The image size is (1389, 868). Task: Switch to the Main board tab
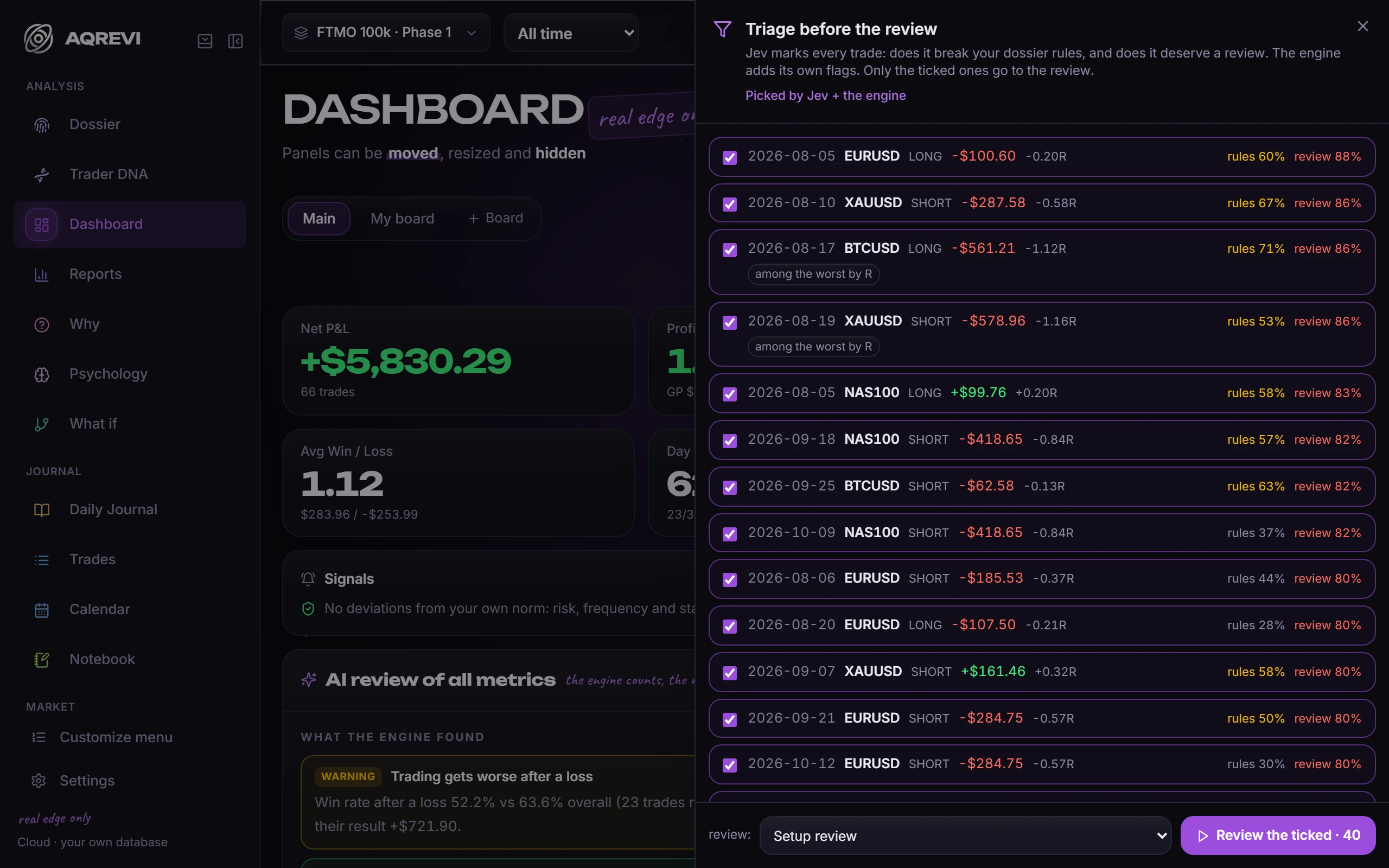[318, 219]
